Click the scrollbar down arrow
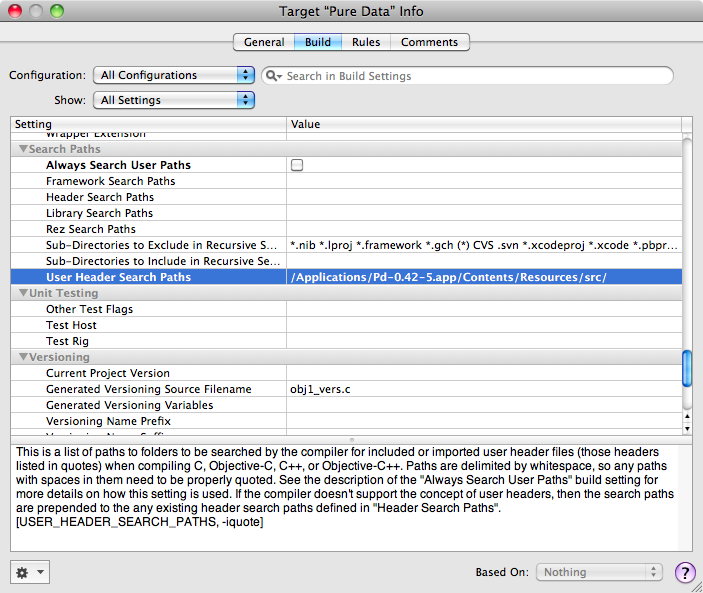This screenshot has height=593, width=703. 687,429
